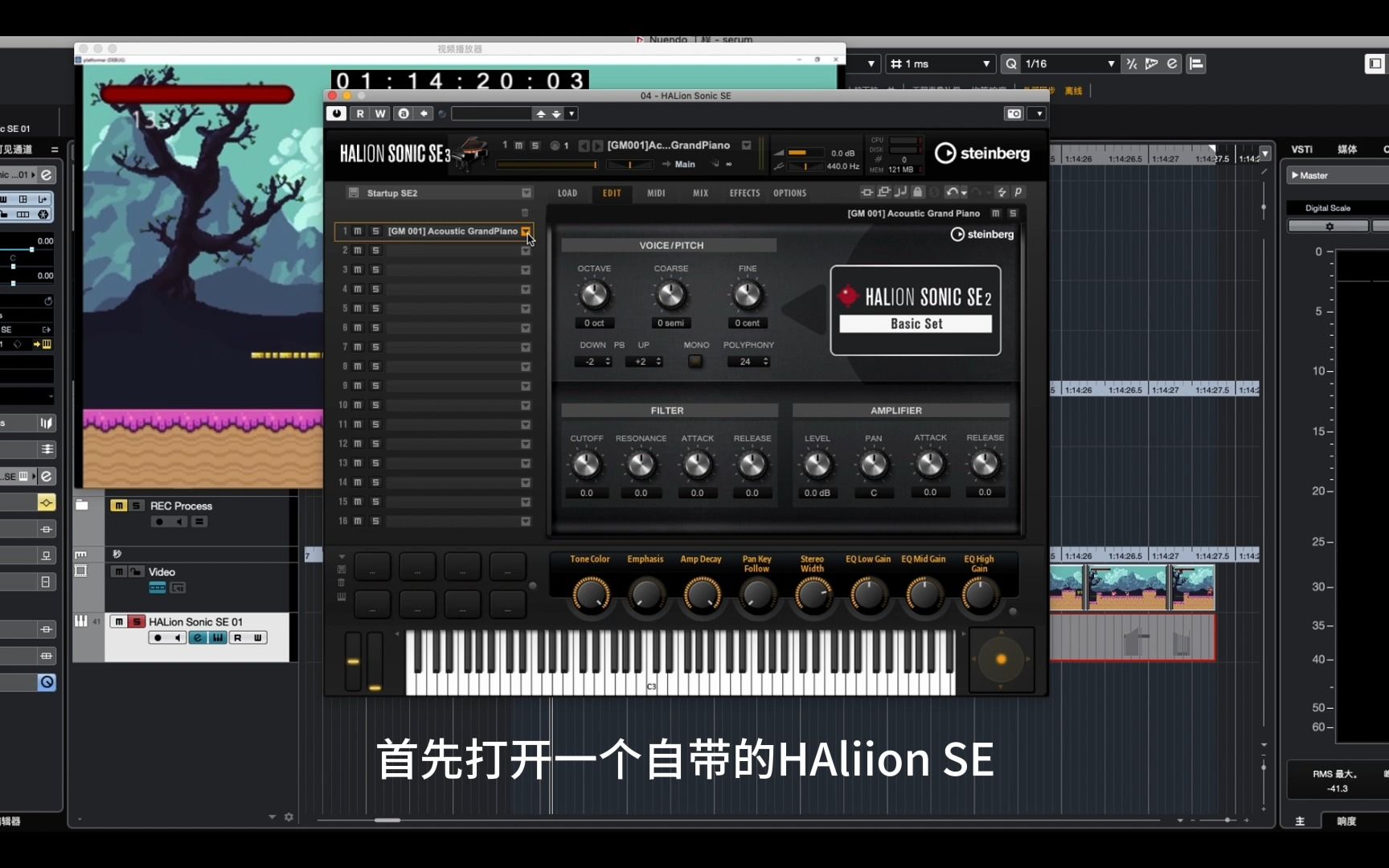Toggle the player view 'p' icon
The width and height of the screenshot is (1389, 868).
tap(1018, 192)
